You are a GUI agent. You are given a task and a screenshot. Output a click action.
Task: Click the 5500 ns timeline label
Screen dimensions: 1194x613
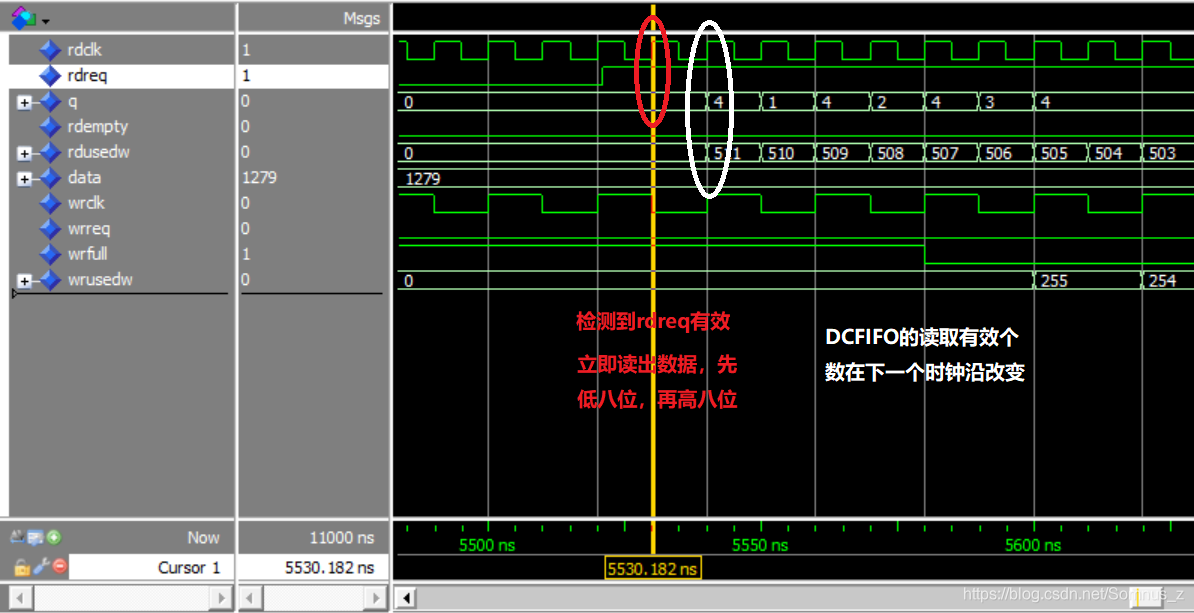click(487, 545)
